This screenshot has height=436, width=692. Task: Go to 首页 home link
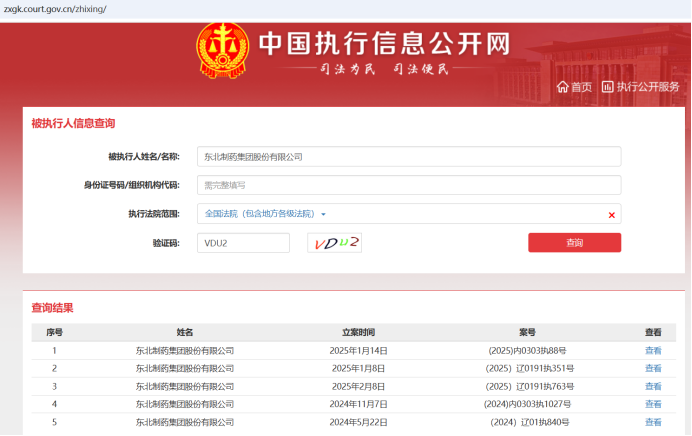[x=582, y=87]
